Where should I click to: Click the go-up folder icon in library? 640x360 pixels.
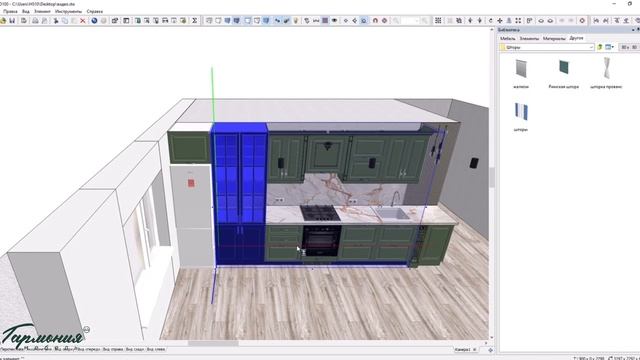click(600, 47)
